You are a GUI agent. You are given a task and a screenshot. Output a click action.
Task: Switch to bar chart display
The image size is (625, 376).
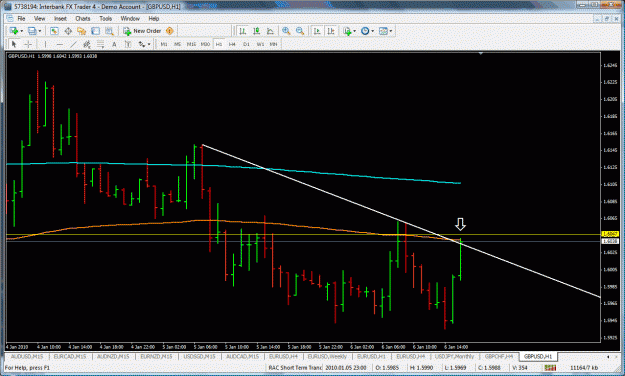(242, 31)
